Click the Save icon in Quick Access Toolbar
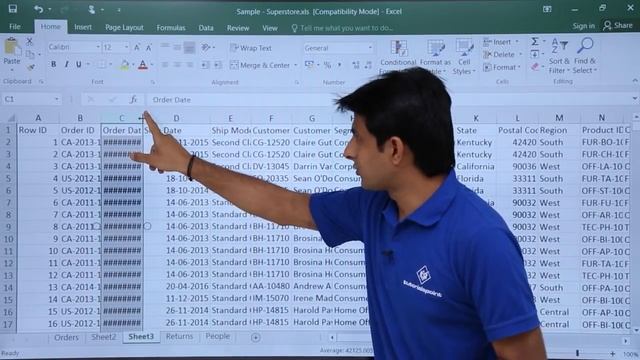The width and height of the screenshot is (640, 360). click(13, 9)
